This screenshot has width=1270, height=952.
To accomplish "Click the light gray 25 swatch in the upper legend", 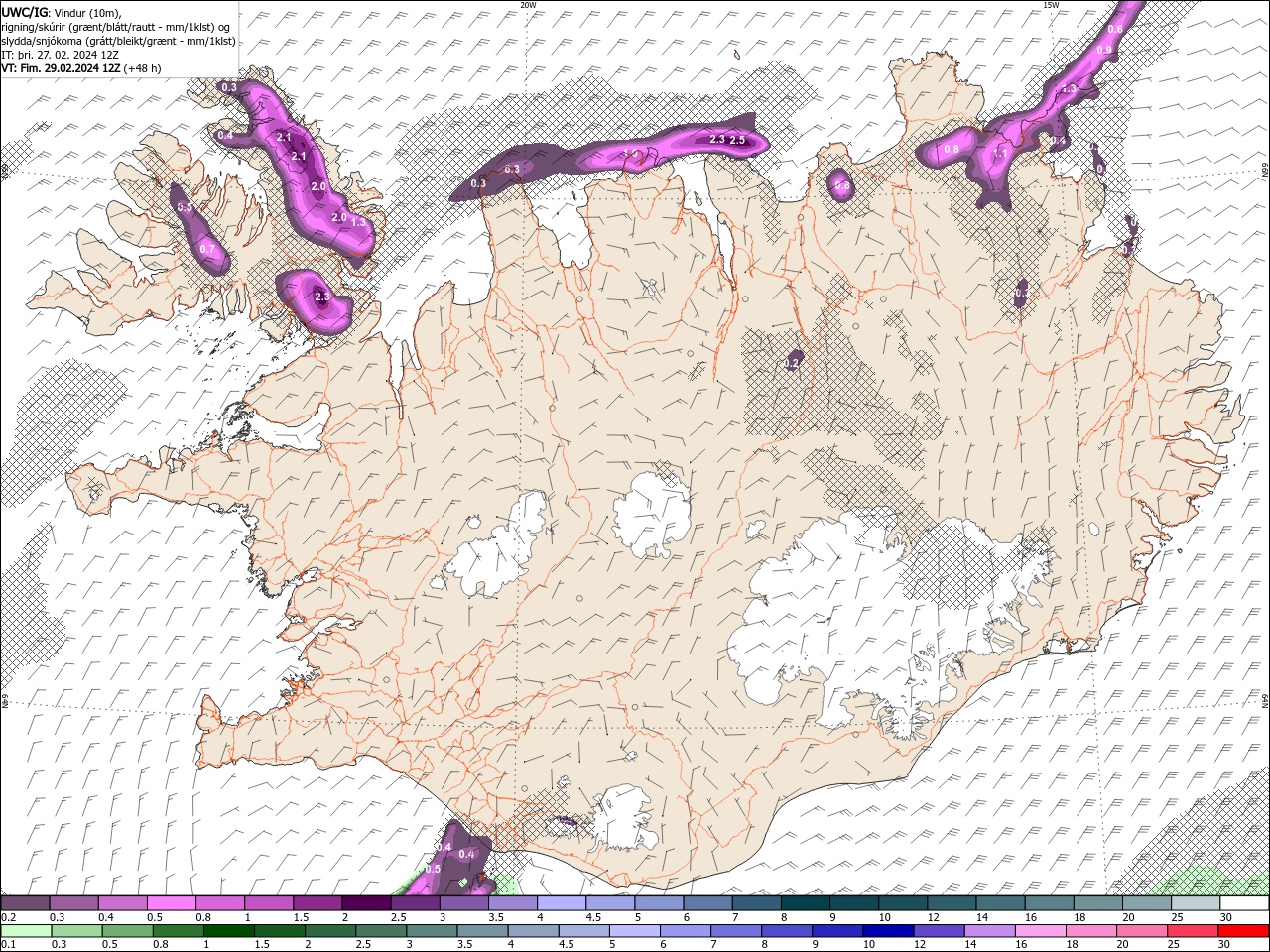I will [x=1196, y=903].
